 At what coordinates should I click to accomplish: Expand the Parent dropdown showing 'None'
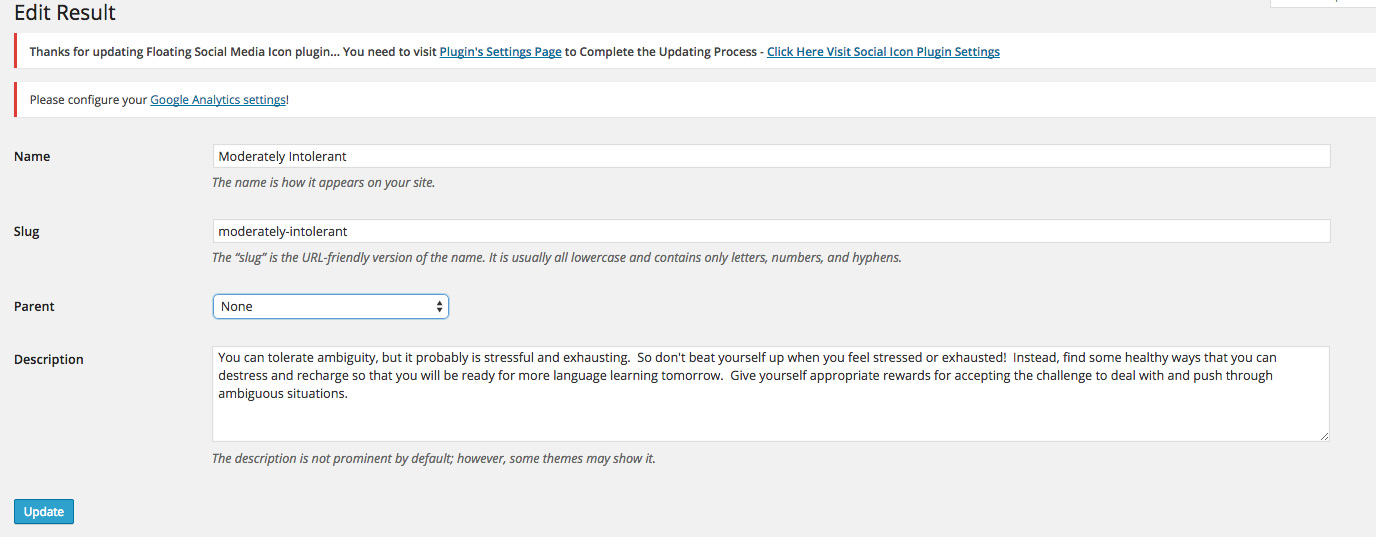point(331,306)
